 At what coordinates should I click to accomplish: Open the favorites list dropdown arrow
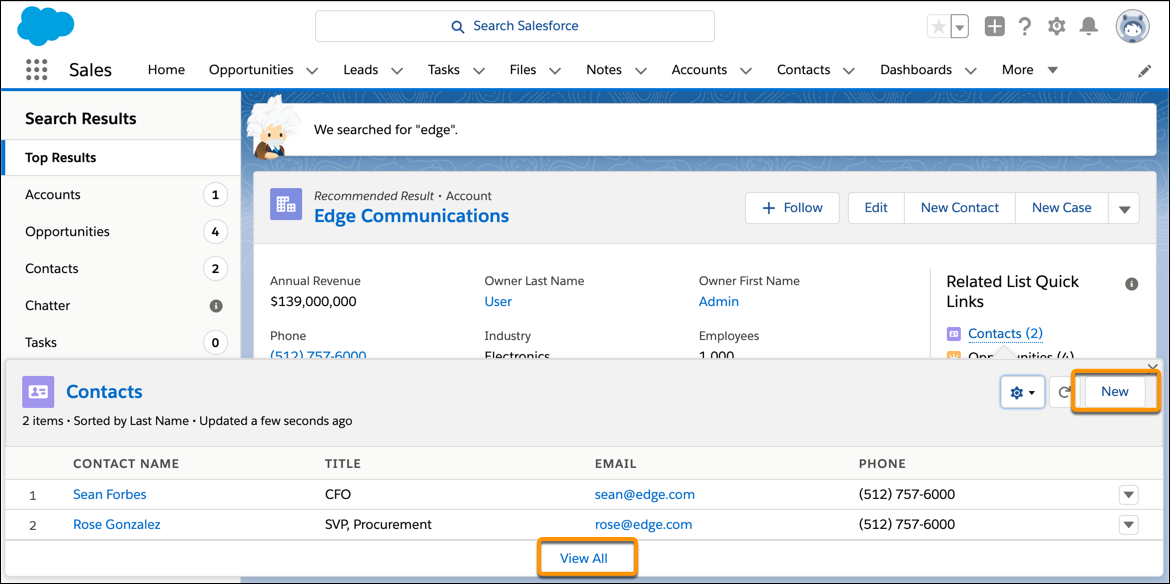point(960,27)
